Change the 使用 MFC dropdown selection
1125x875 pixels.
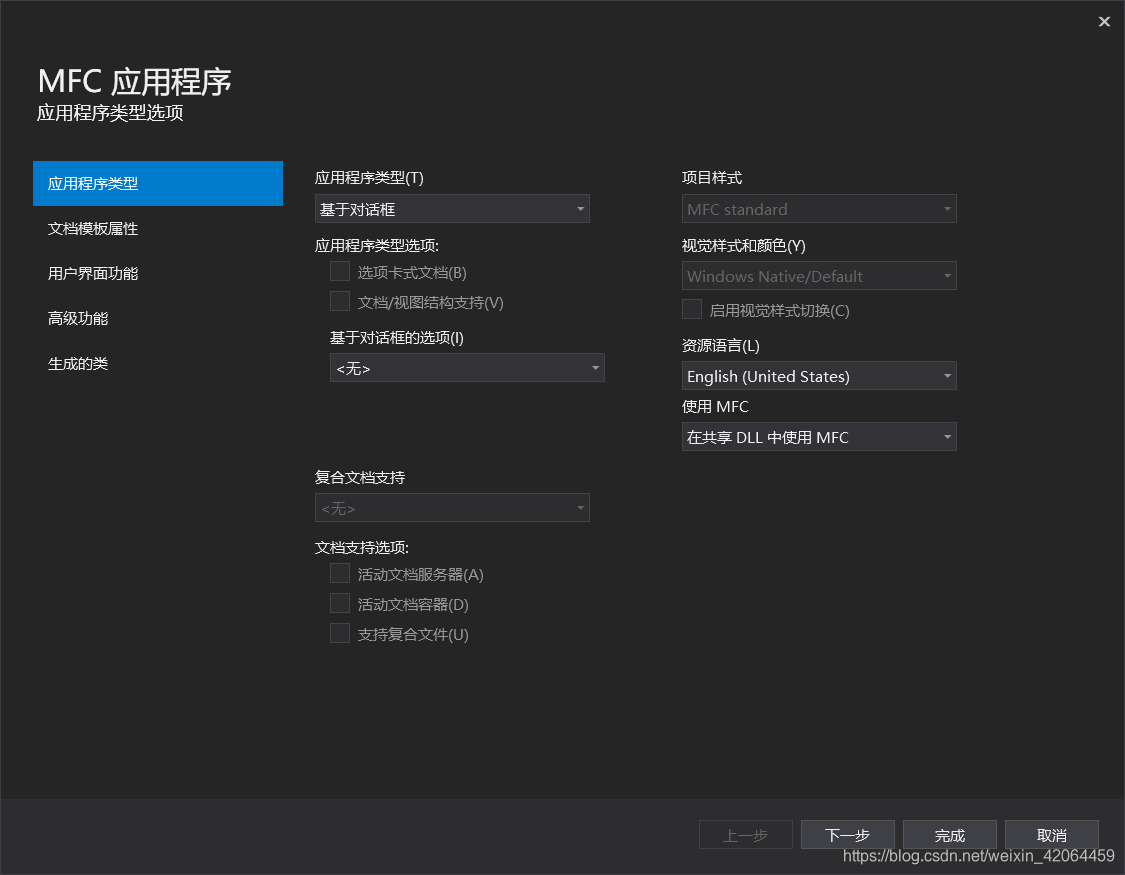click(x=819, y=436)
